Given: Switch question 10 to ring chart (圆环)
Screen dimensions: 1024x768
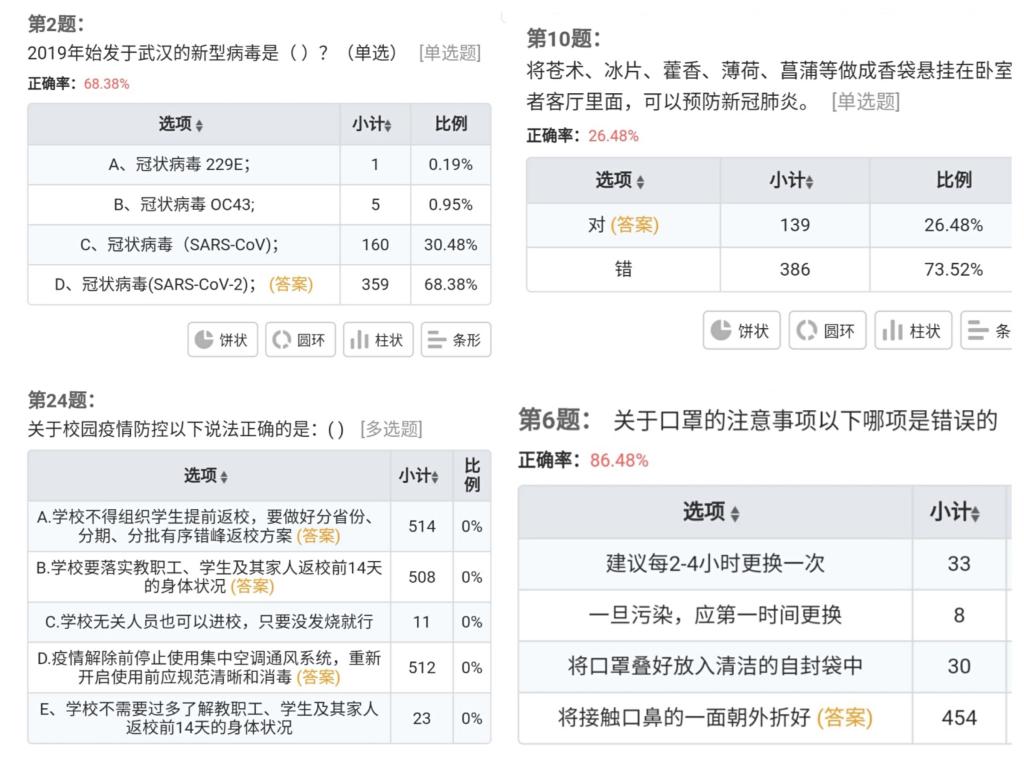Looking at the screenshot, I should (827, 330).
